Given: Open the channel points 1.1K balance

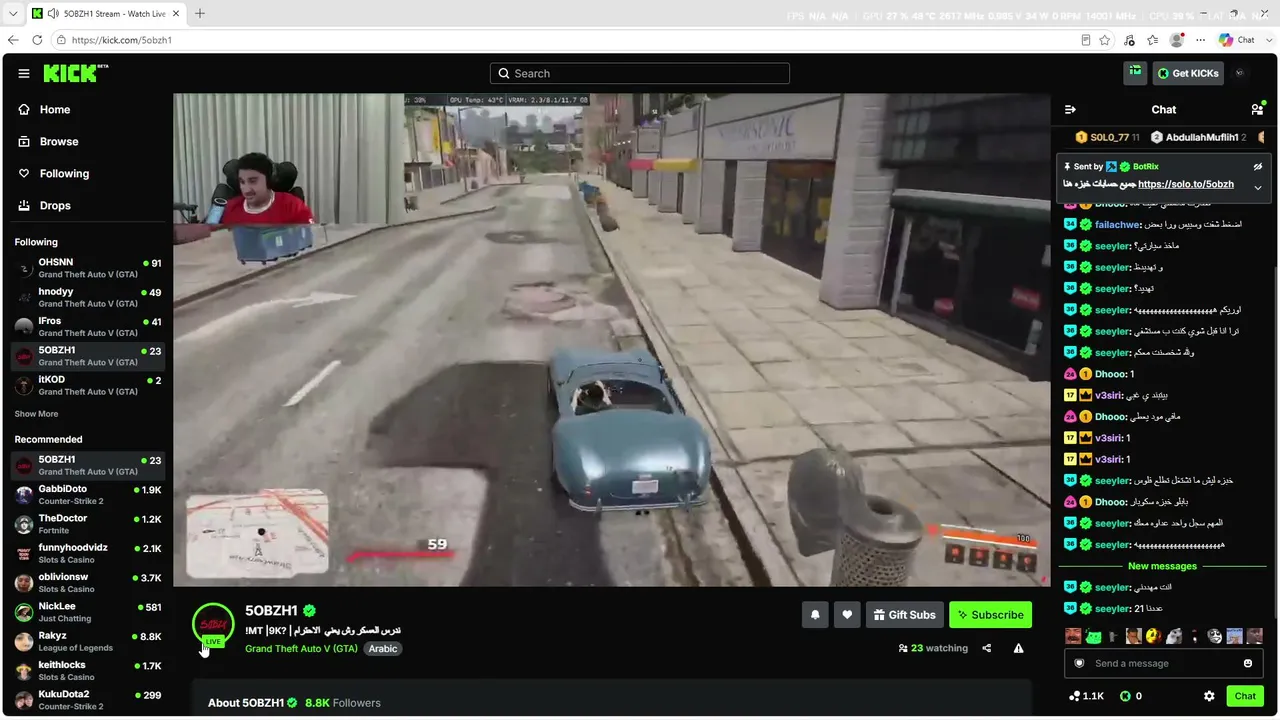Looking at the screenshot, I should pos(1086,696).
